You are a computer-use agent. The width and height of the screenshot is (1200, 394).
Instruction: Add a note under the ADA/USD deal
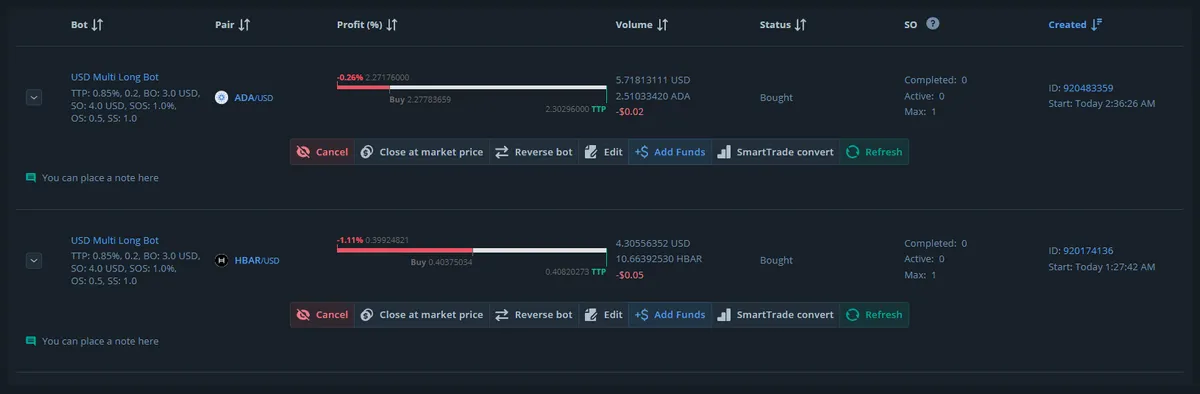click(x=100, y=178)
